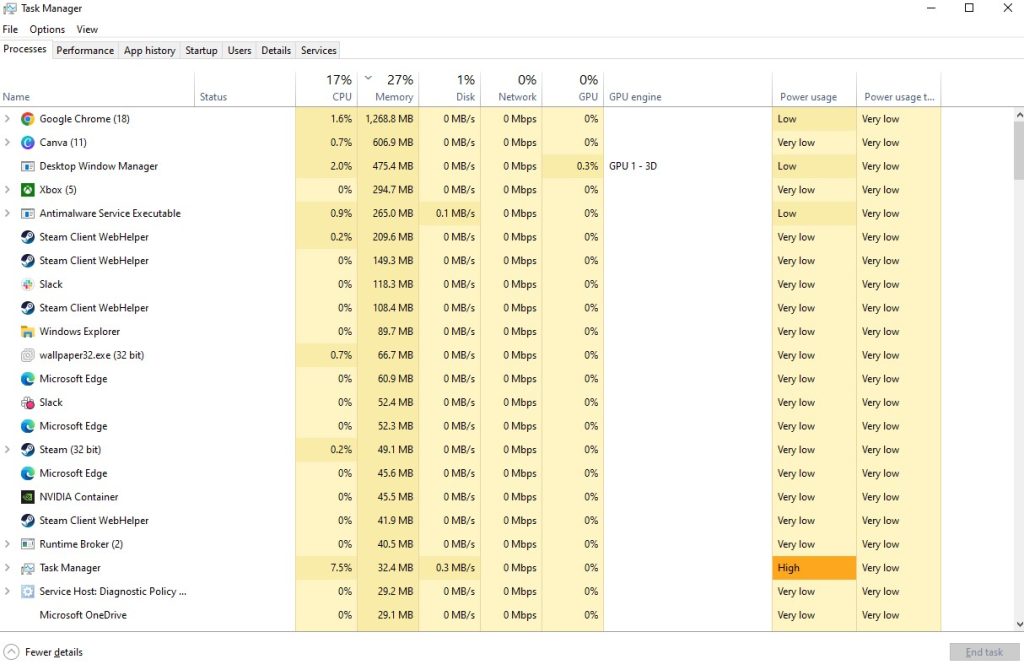Collapse view using the Fewer details arrow icon
This screenshot has width=1024, height=670.
(11, 652)
